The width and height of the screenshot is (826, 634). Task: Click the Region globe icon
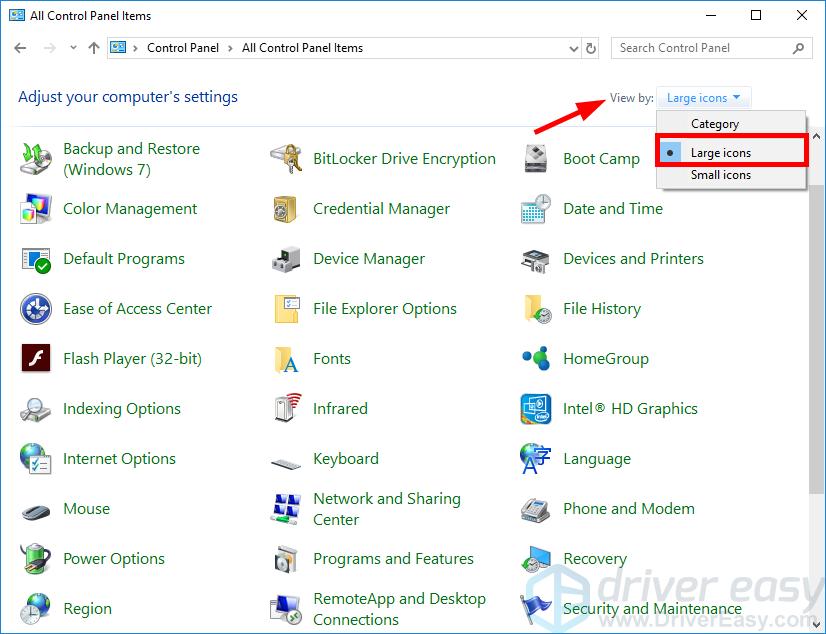[x=36, y=609]
